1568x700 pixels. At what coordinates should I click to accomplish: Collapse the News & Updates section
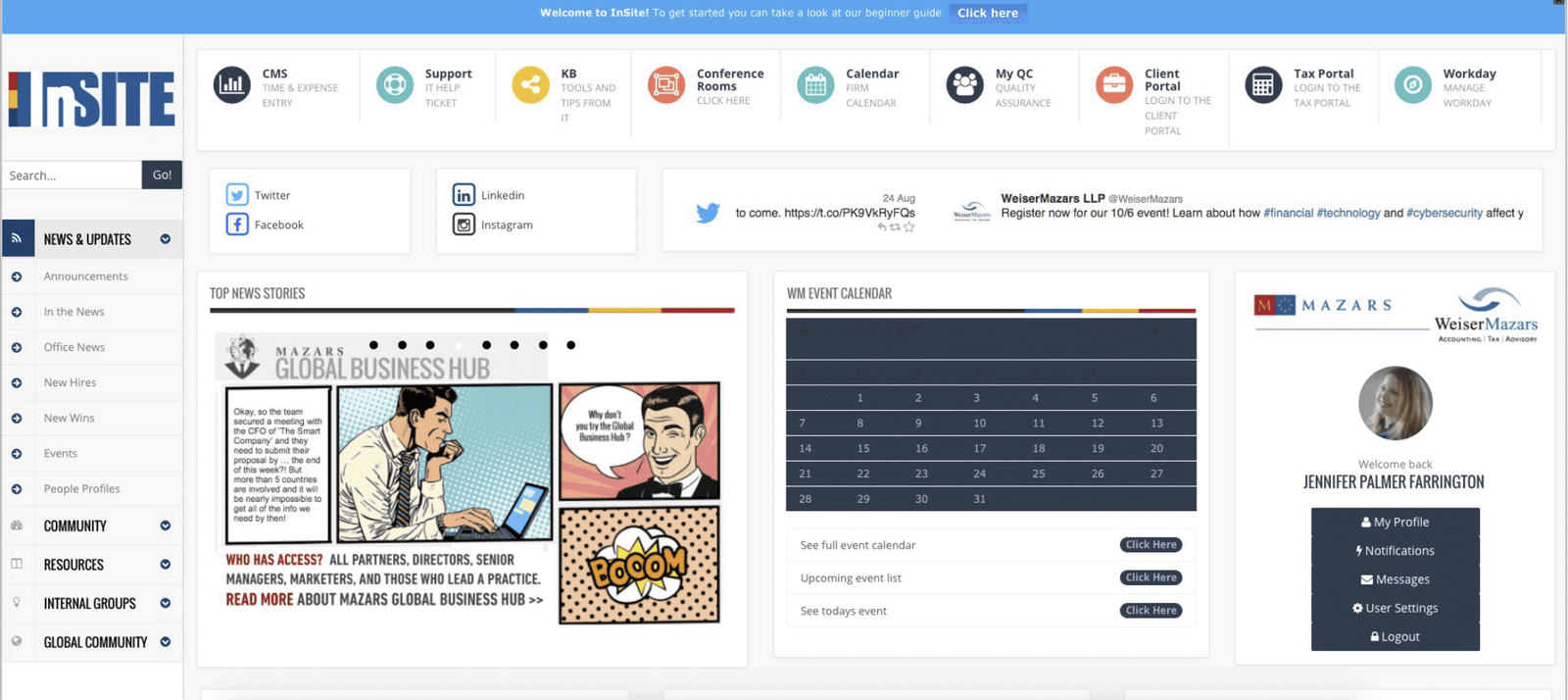point(165,239)
